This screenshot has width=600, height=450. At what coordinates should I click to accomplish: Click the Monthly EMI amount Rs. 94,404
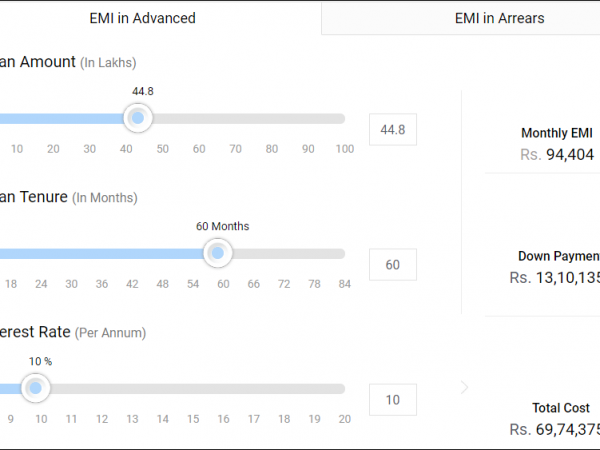pos(557,155)
